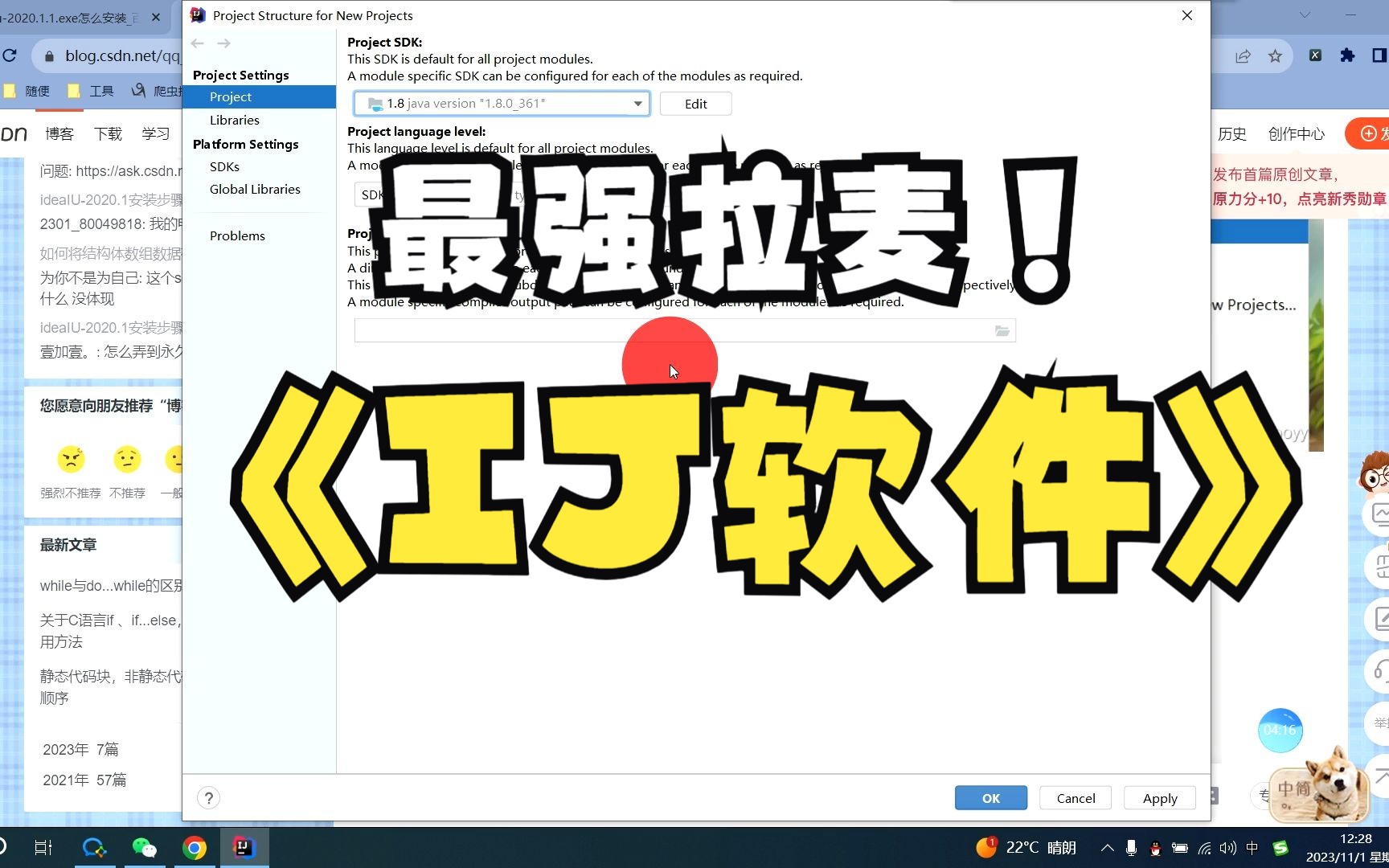Click Edit next to Project SDK
This screenshot has height=868, width=1389.
pyautogui.click(x=695, y=104)
